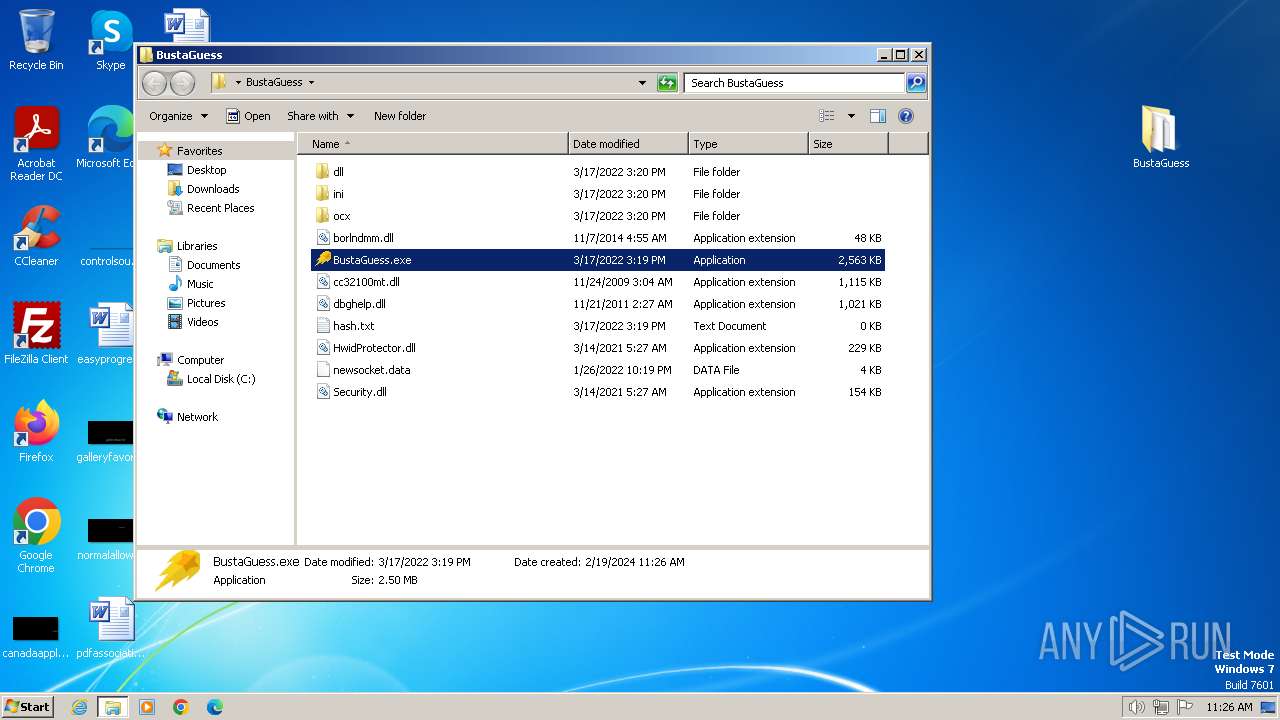
Task: Select Local Disk (C:) in navigation pane
Action: click(220, 379)
